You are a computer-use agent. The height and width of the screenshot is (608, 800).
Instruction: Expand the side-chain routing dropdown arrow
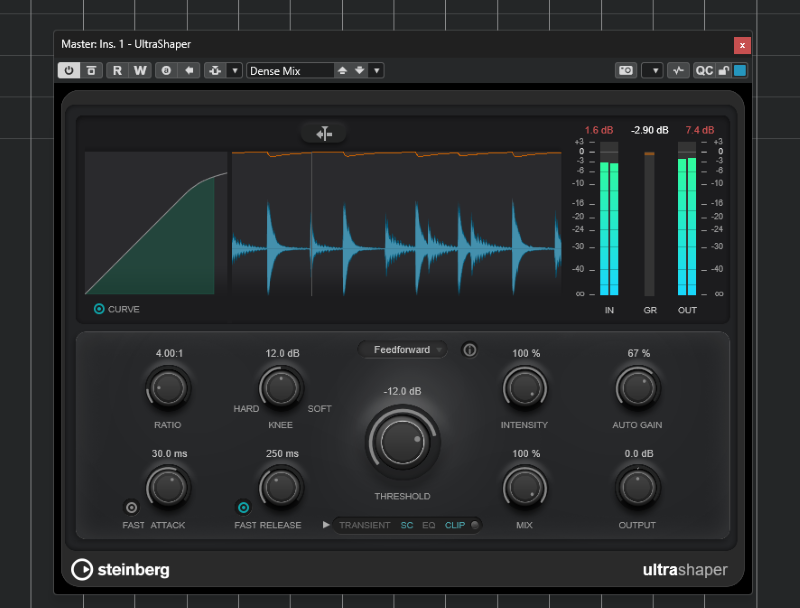pos(235,71)
